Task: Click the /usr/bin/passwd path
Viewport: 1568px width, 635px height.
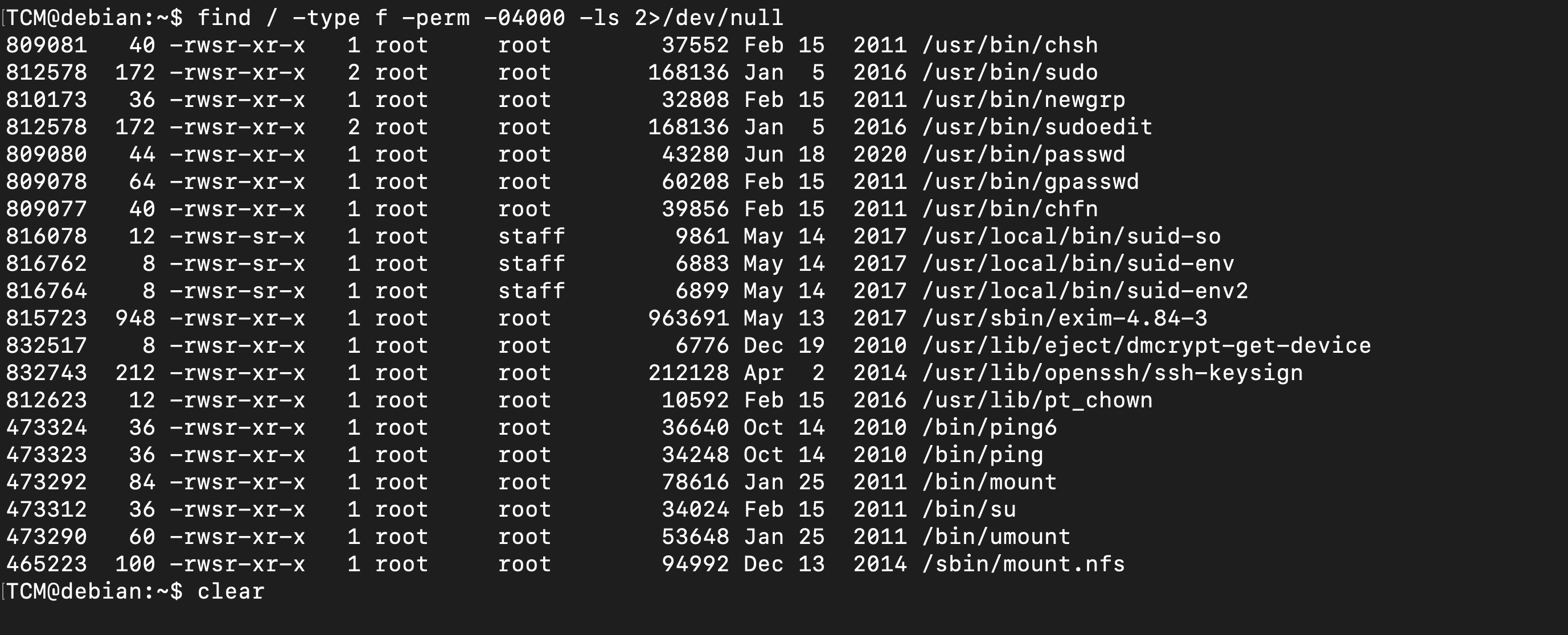Action: [1023, 155]
